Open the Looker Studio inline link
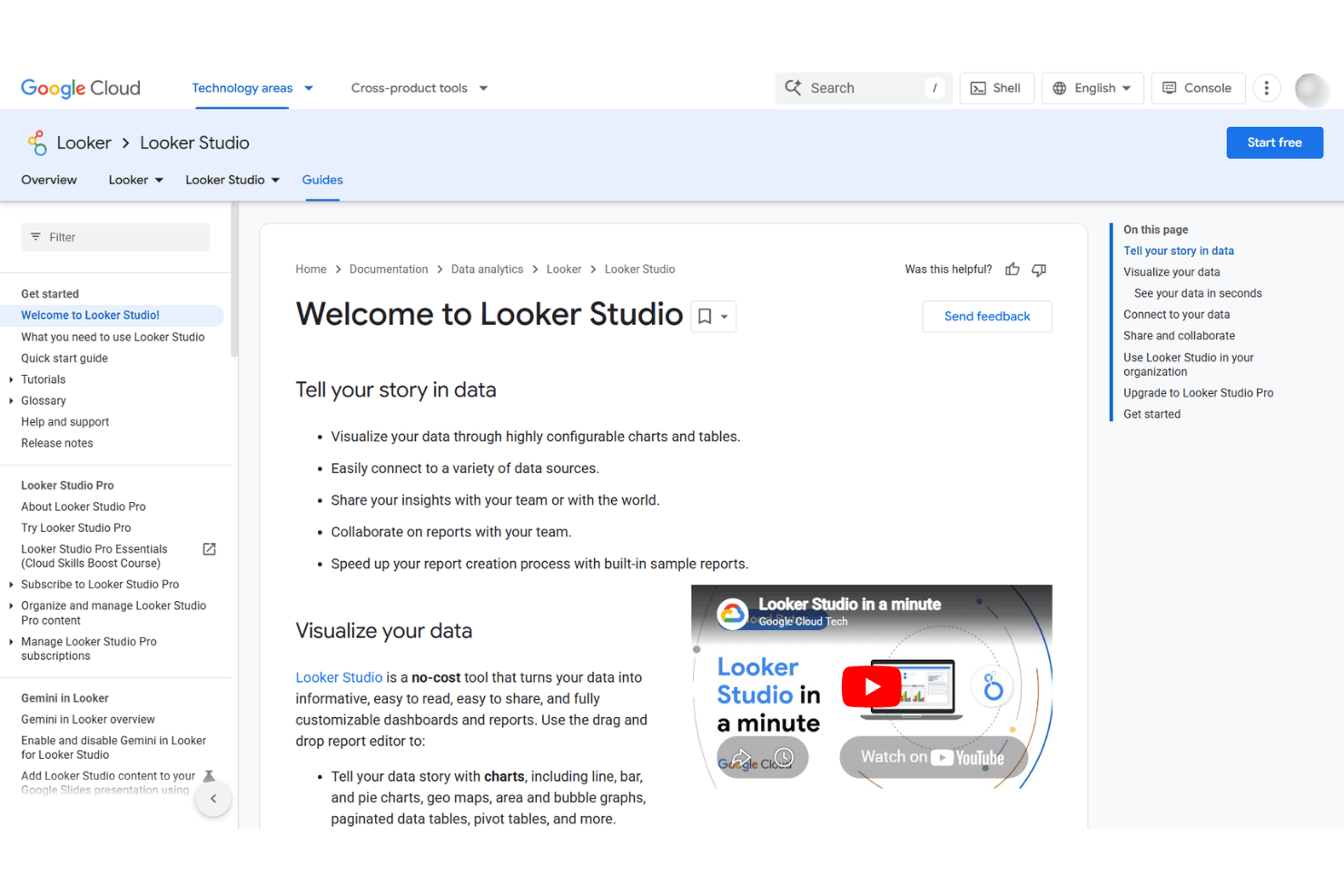Image resolution: width=1344 pixels, height=896 pixels. click(339, 677)
